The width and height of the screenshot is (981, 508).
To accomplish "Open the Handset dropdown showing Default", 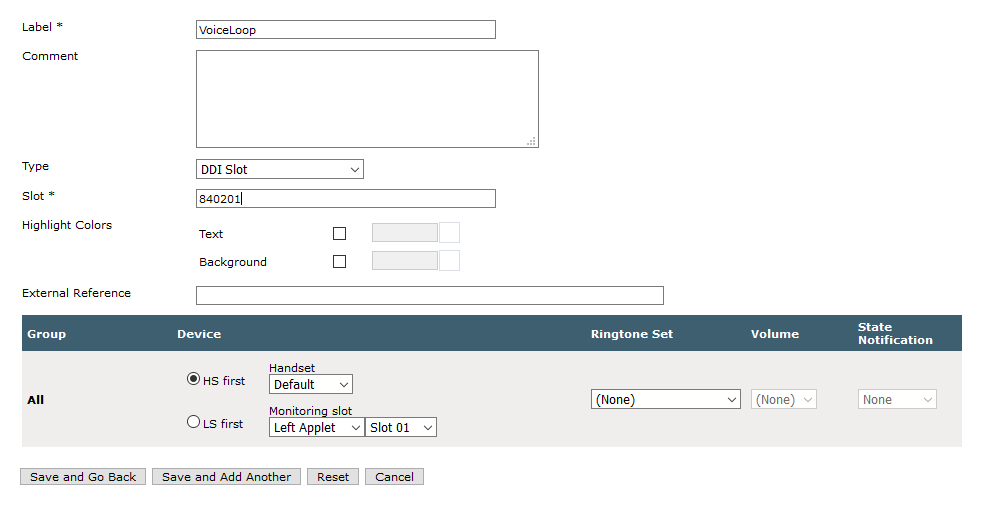I will click(311, 384).
